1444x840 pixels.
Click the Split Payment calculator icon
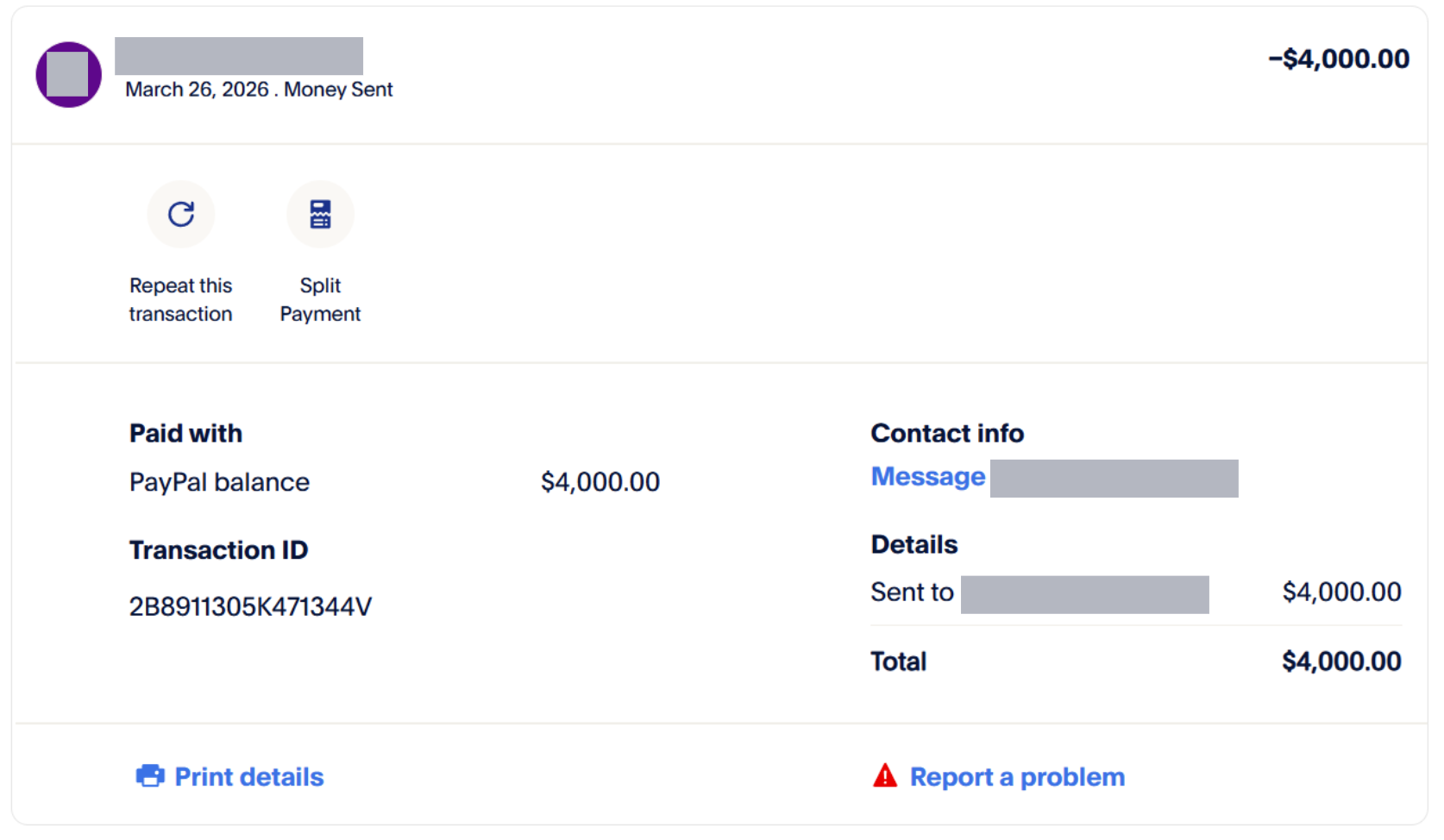(x=320, y=214)
